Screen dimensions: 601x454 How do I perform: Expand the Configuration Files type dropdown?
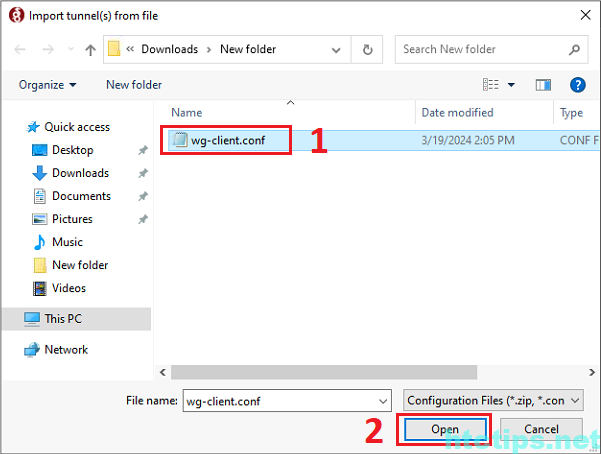[x=493, y=400]
